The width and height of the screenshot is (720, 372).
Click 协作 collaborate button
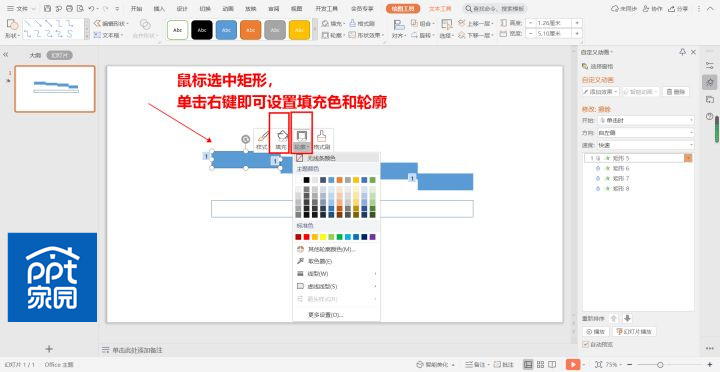coord(653,9)
